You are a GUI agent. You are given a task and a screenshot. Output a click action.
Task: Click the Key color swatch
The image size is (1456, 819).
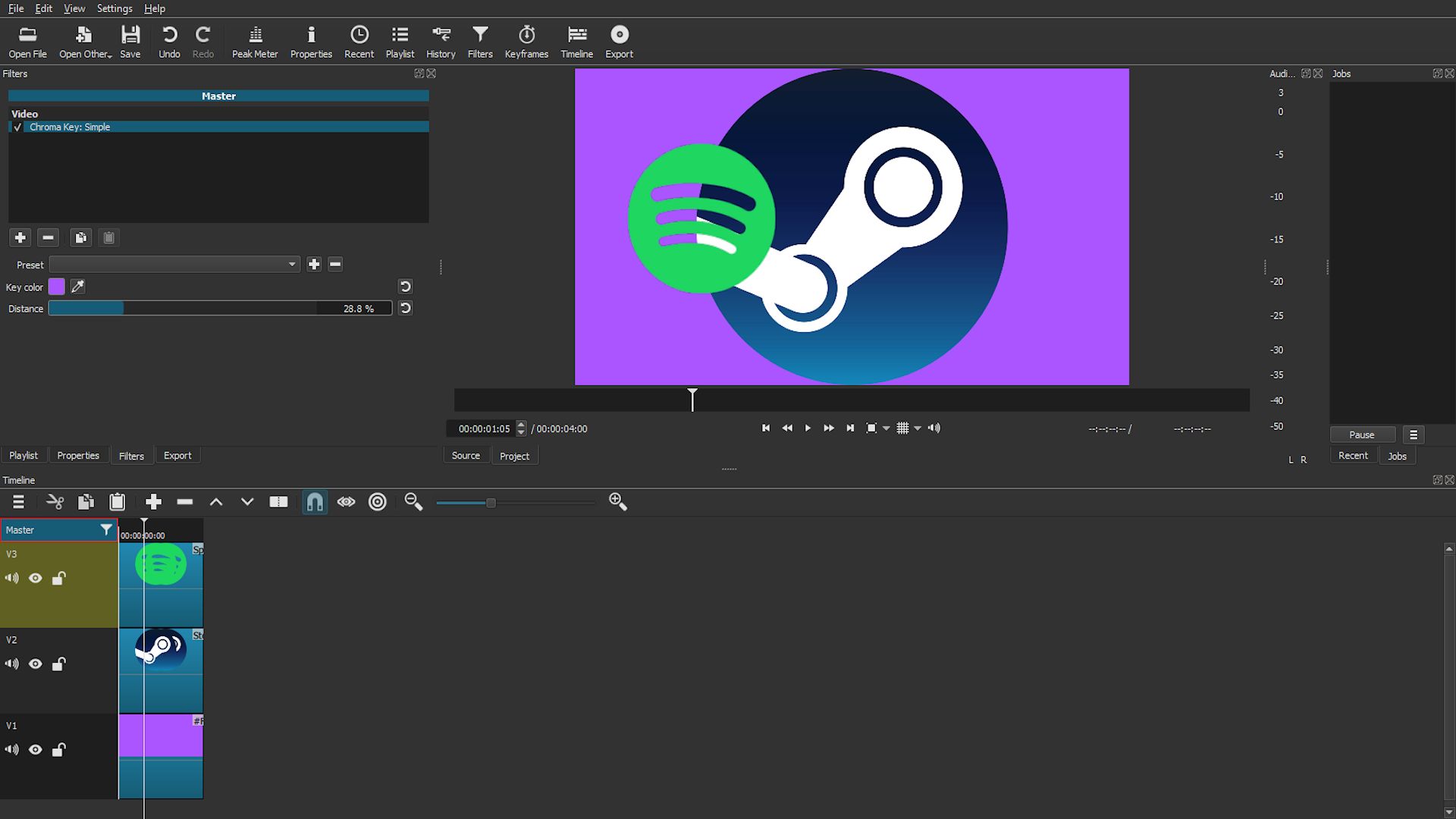[57, 287]
